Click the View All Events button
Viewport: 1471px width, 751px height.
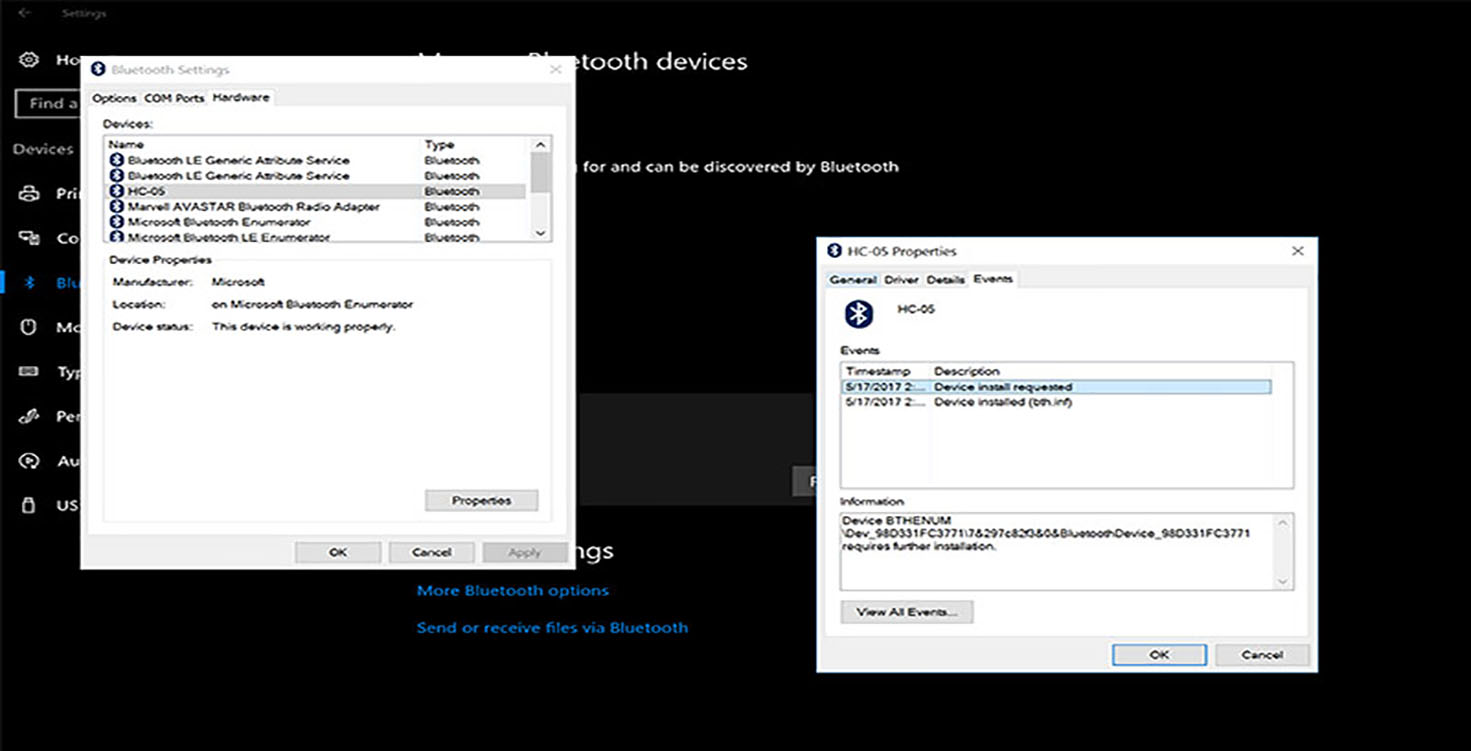click(907, 612)
